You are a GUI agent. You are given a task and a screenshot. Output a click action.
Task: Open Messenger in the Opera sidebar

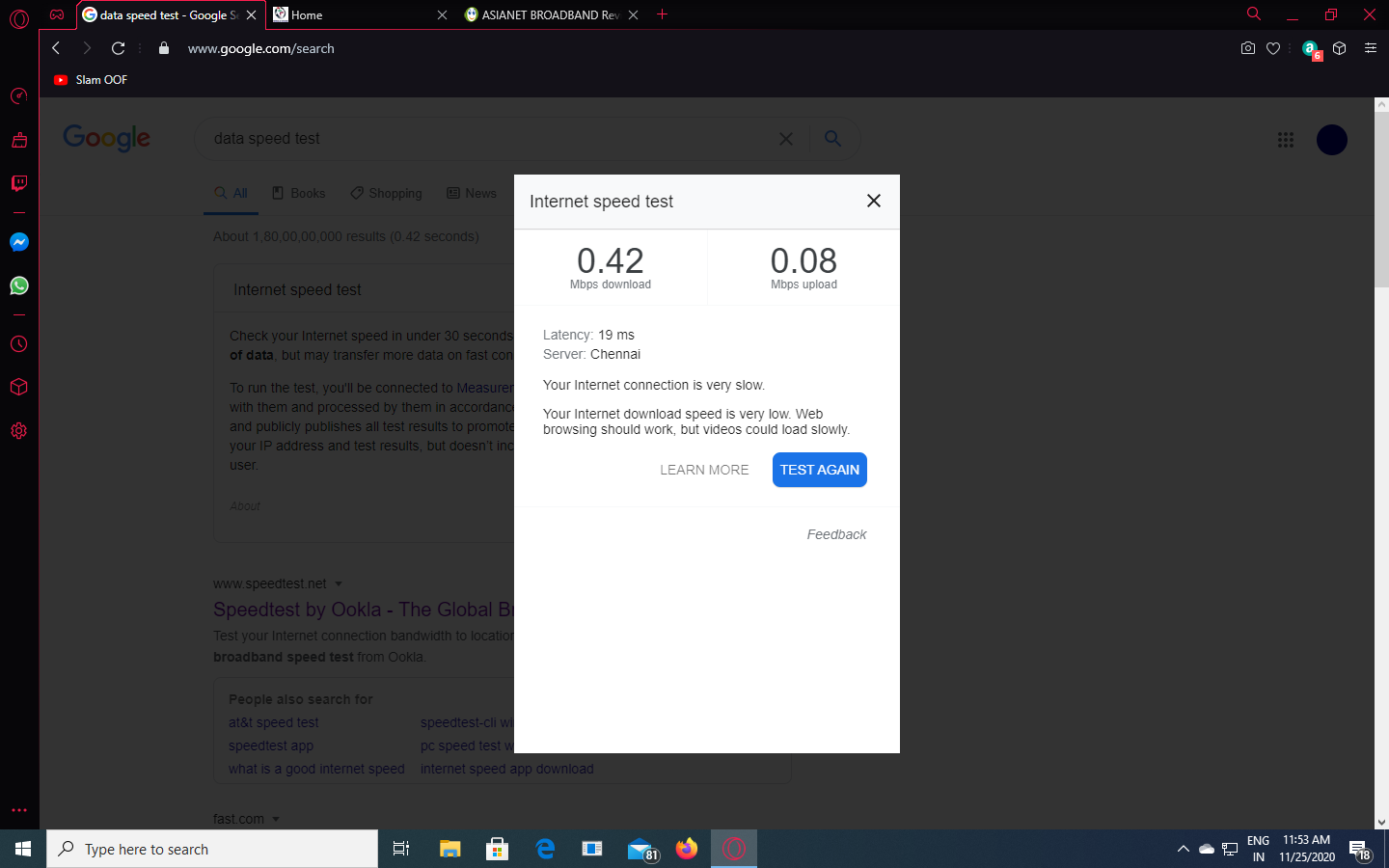click(19, 242)
